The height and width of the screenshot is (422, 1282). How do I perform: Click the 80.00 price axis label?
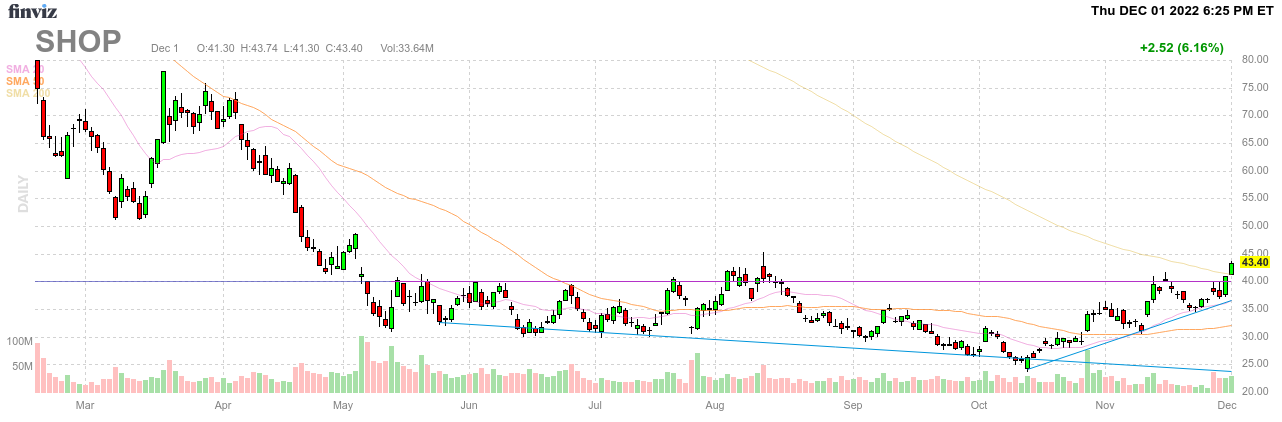click(1254, 59)
